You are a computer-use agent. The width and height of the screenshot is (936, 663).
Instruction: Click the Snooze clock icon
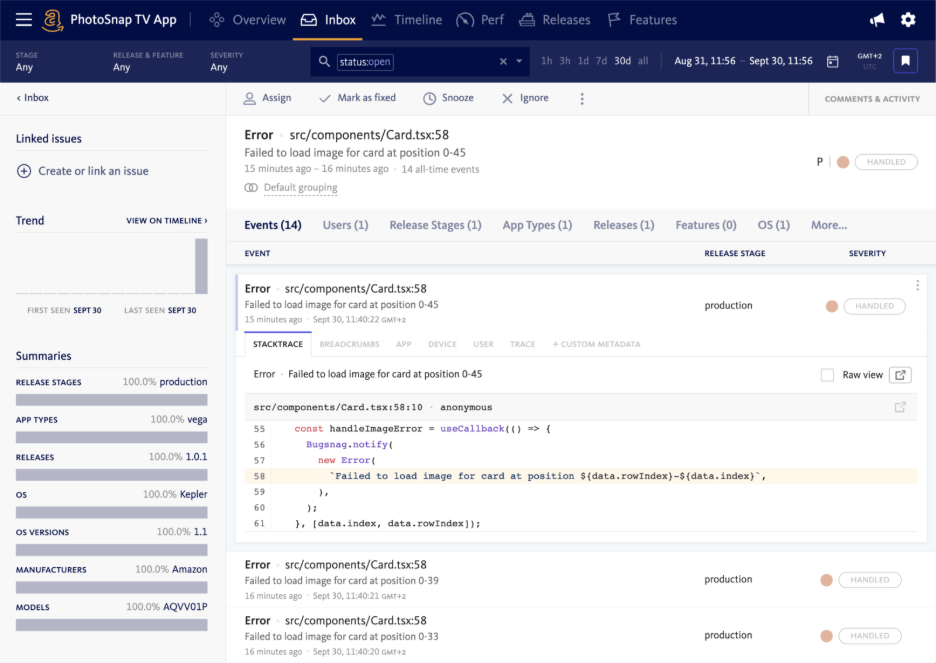pos(429,98)
